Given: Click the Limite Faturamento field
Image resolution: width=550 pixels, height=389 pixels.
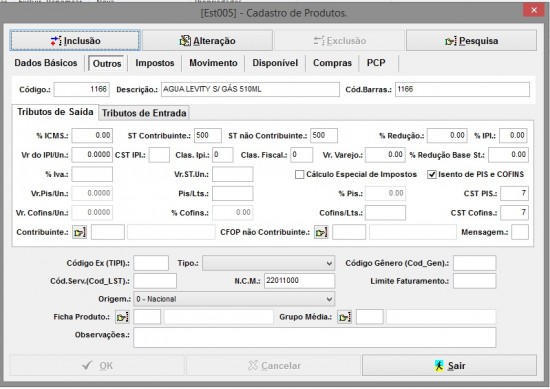Looking at the screenshot, I should (475, 281).
